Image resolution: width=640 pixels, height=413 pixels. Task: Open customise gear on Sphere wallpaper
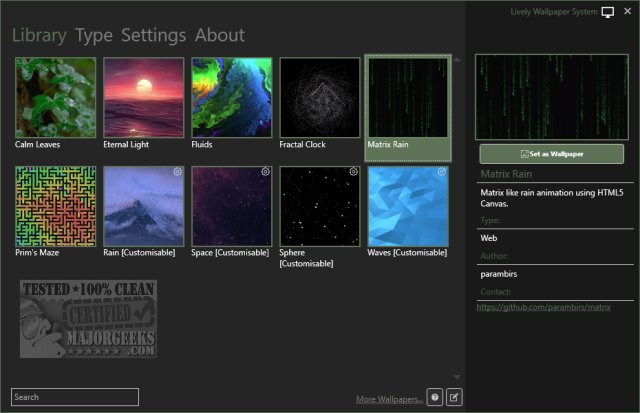point(353,172)
